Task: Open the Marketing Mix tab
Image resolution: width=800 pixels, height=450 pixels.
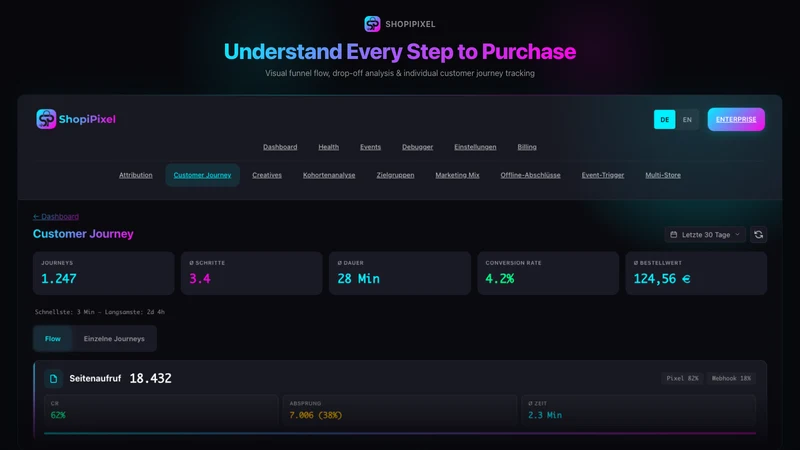Action: pyautogui.click(x=457, y=175)
